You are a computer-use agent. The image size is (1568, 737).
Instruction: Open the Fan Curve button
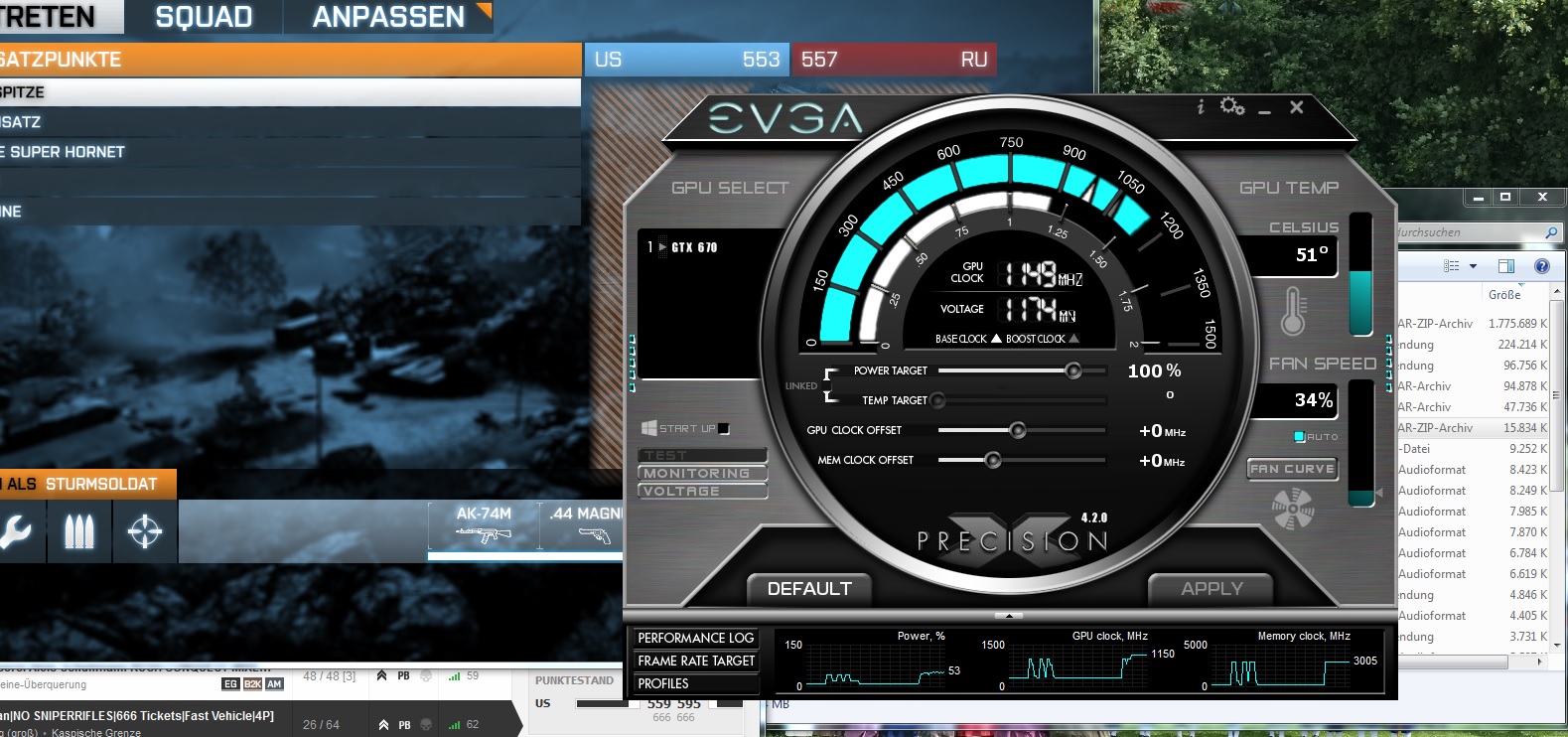click(x=1292, y=469)
